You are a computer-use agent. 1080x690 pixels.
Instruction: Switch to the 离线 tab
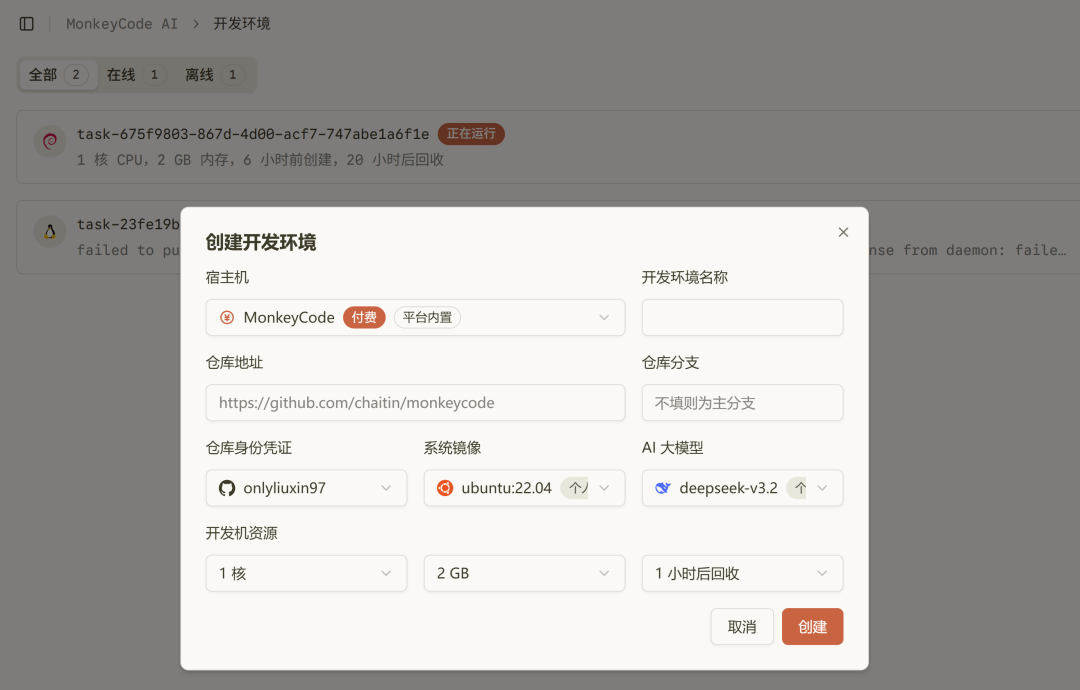214,74
